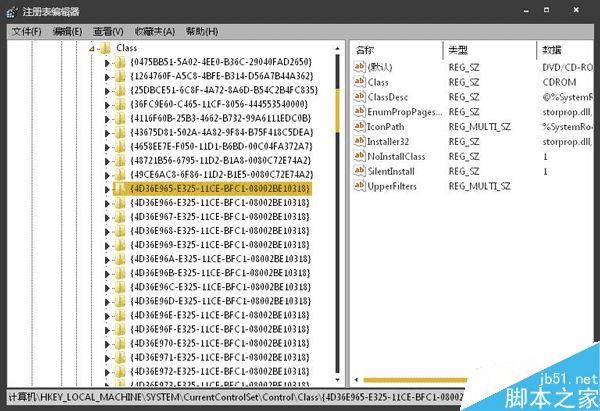Click the values pane horizontal scrollbar thumb
The width and height of the screenshot is (600, 411).
pos(415,380)
